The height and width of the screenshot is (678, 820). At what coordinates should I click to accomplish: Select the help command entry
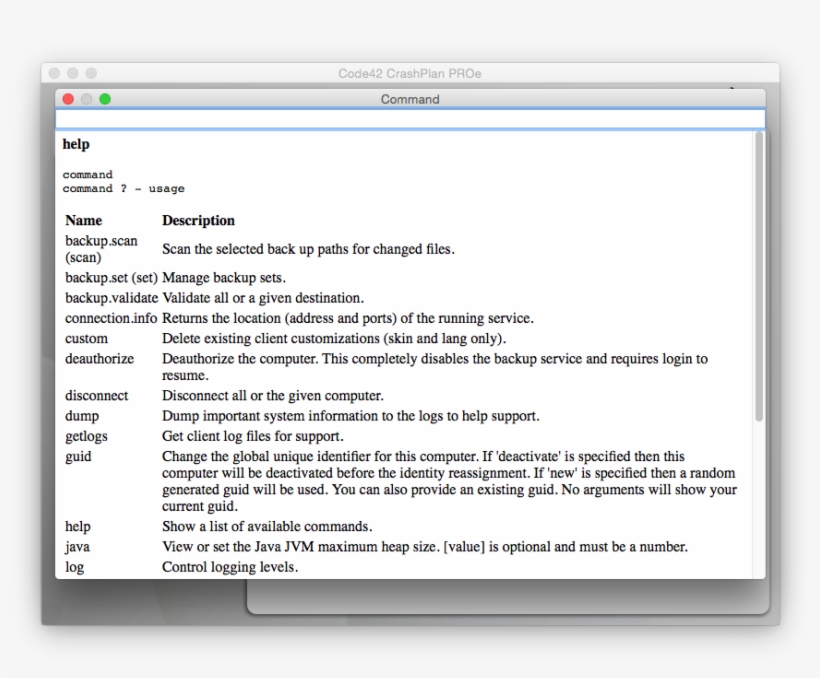[78, 526]
